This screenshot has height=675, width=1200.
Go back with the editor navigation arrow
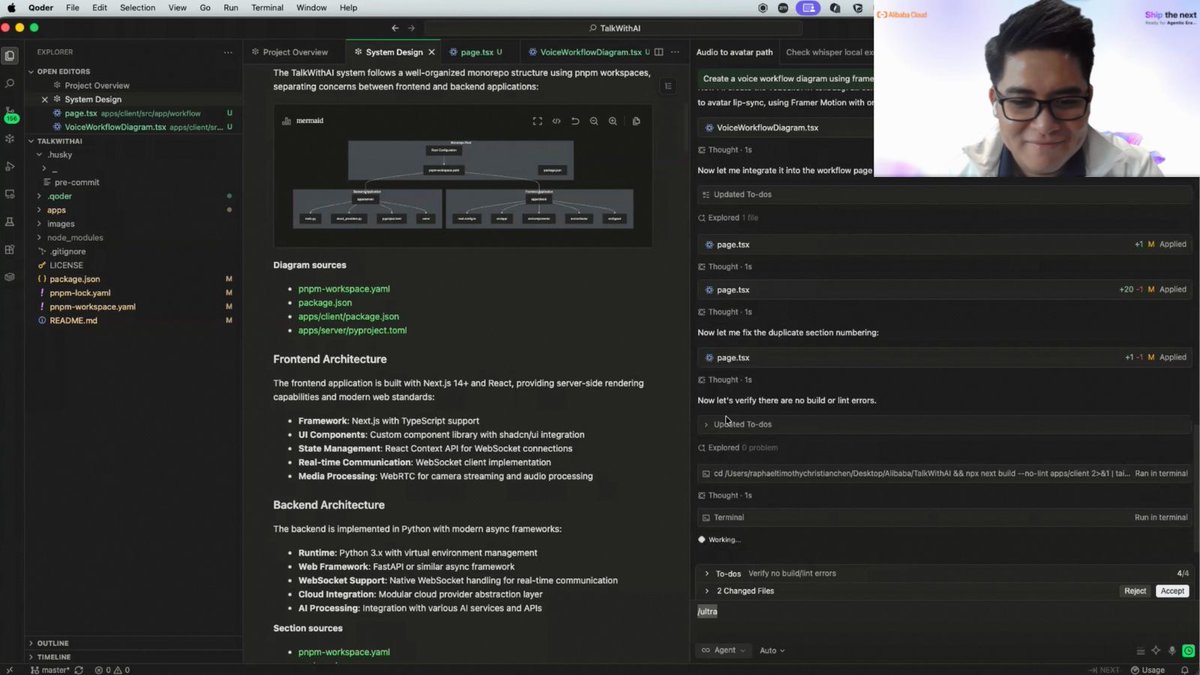click(x=395, y=28)
